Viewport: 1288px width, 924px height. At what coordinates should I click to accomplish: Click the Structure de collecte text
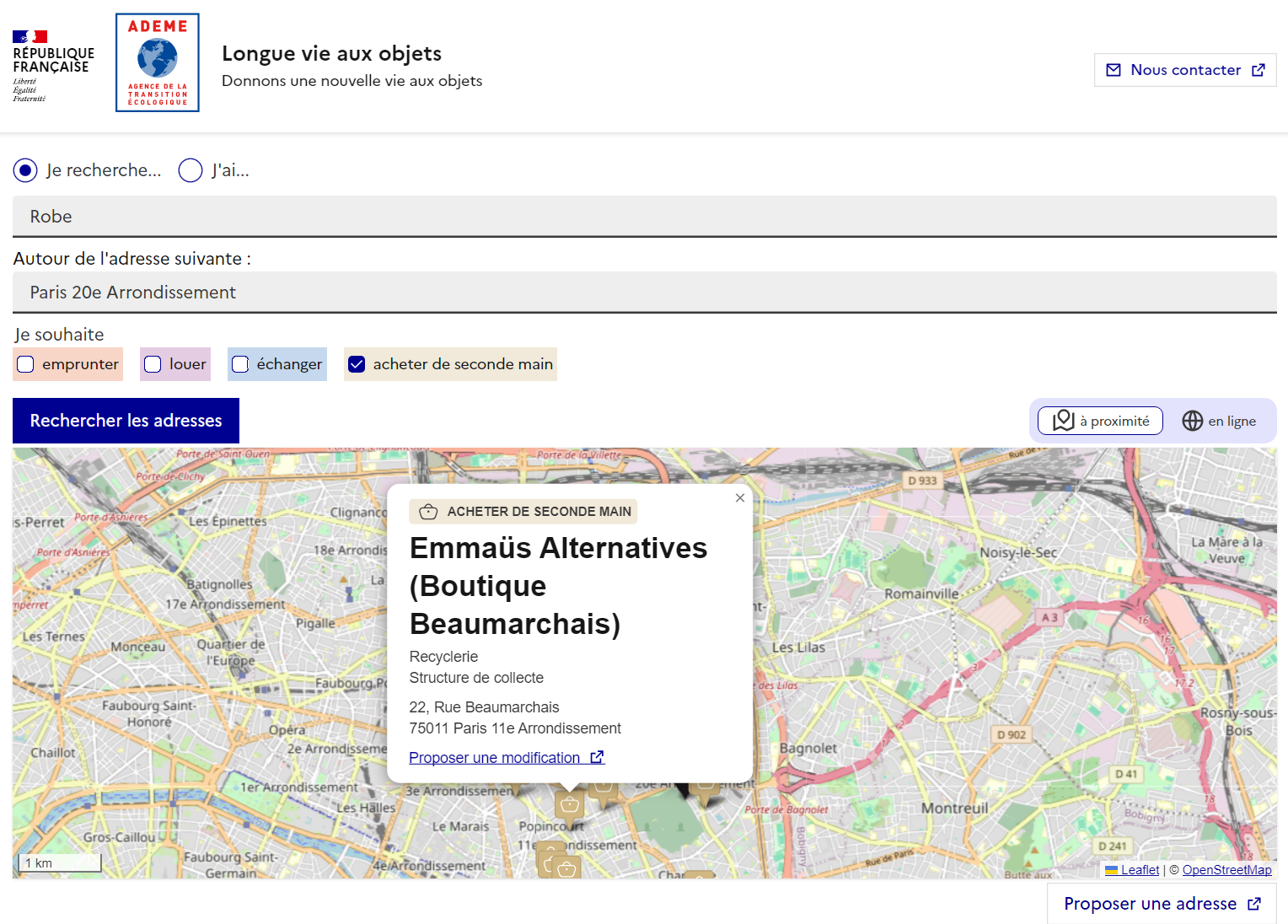click(476, 678)
